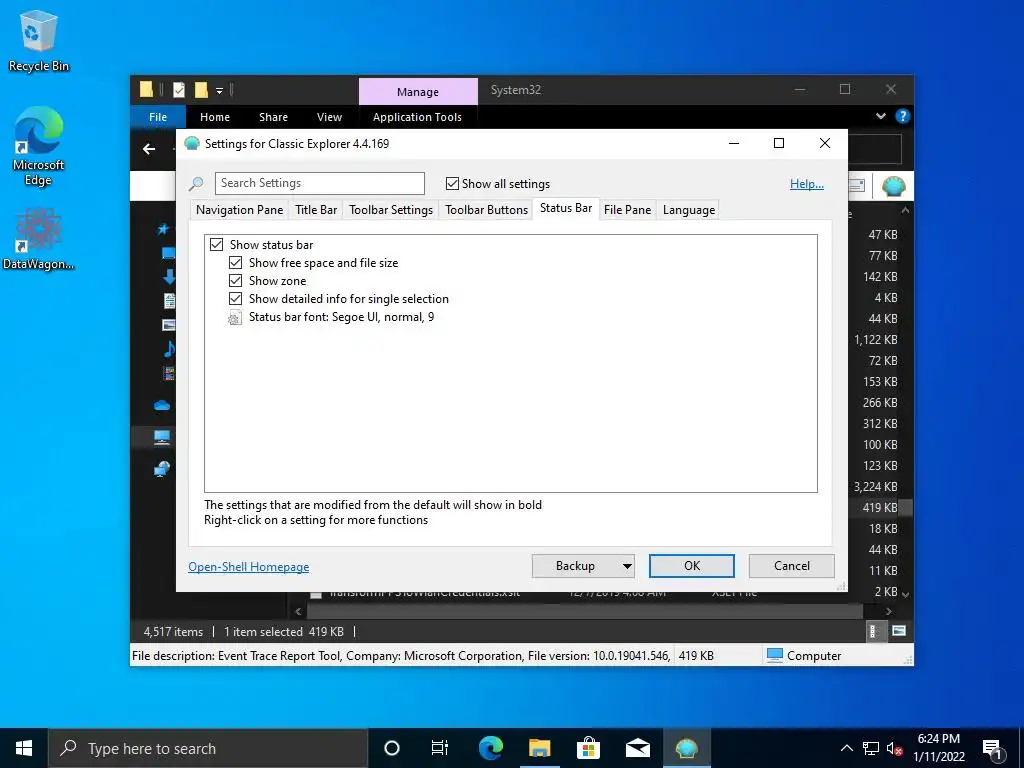Open Task View on the taskbar
Image resolution: width=1024 pixels, height=768 pixels.
tap(440, 748)
